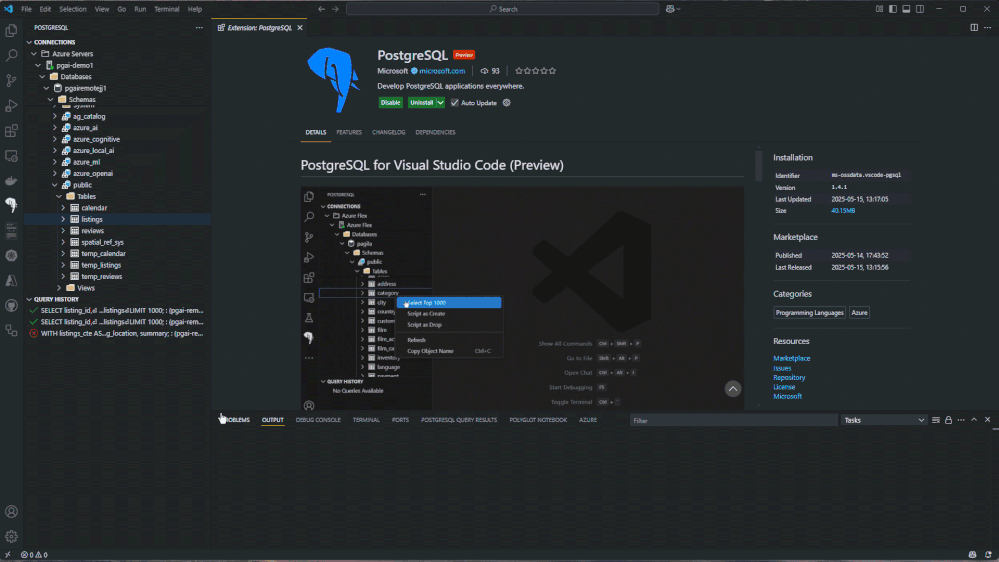Collapse the public schema
The width and height of the screenshot is (999, 562).
55,185
